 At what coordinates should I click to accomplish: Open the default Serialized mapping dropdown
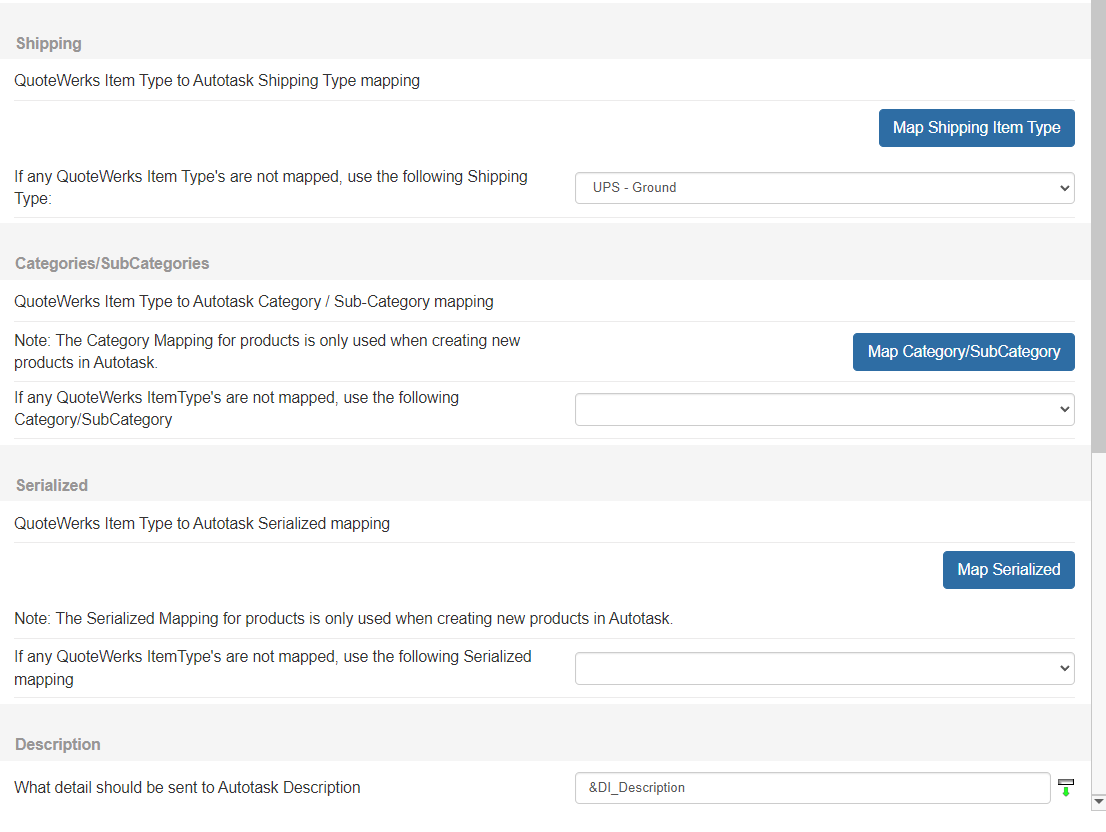(825, 668)
